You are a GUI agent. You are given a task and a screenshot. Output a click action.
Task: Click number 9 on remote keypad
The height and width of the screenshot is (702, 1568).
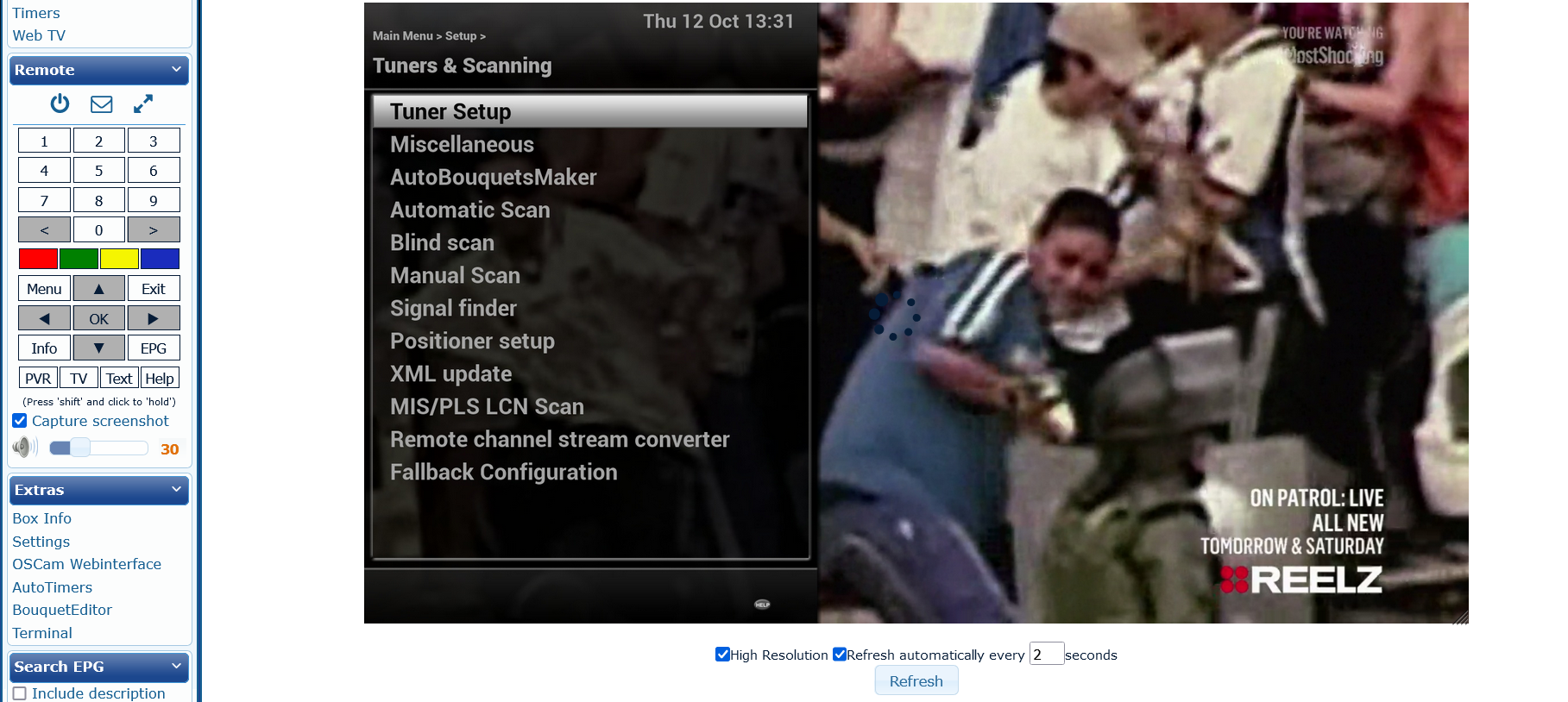[154, 200]
